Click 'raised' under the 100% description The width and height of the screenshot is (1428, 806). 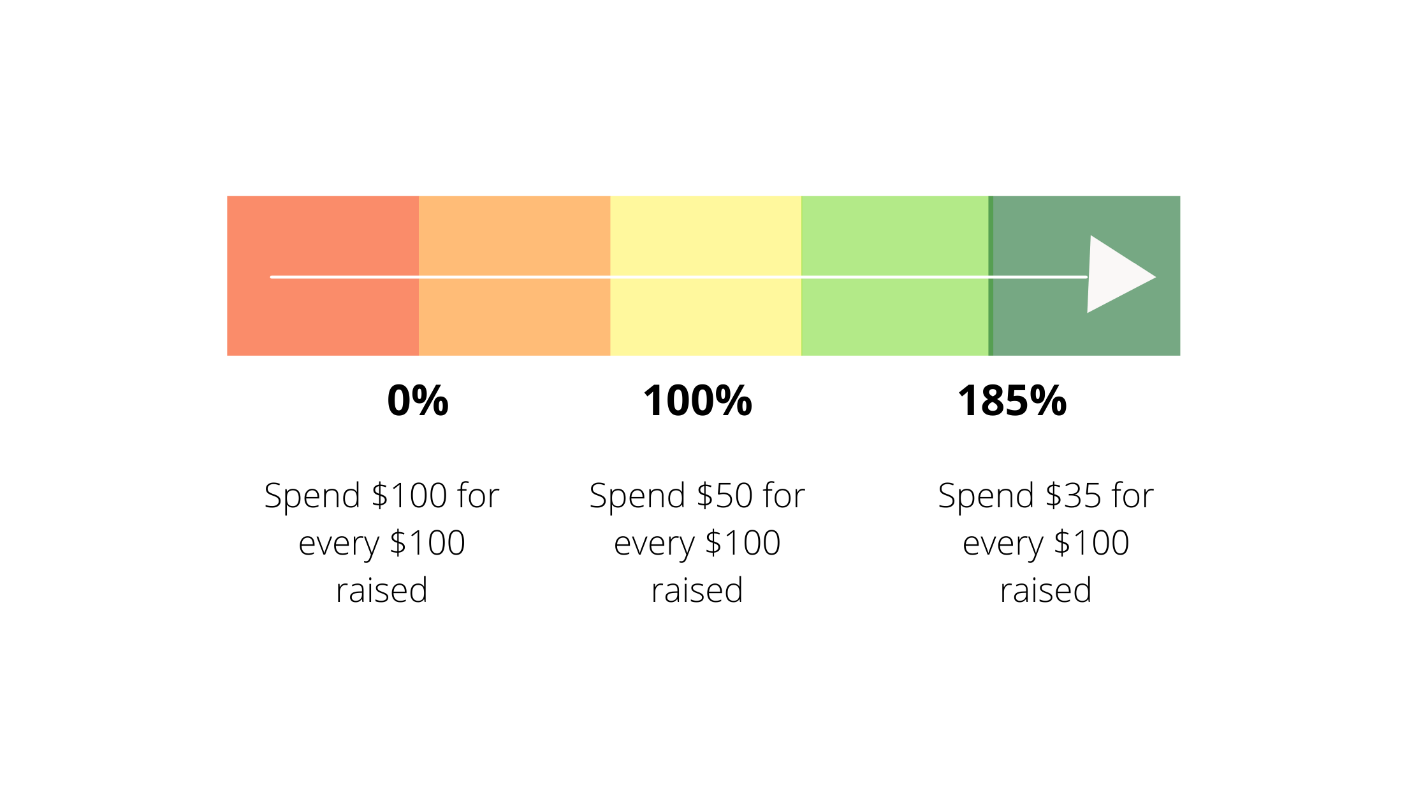[x=697, y=590]
